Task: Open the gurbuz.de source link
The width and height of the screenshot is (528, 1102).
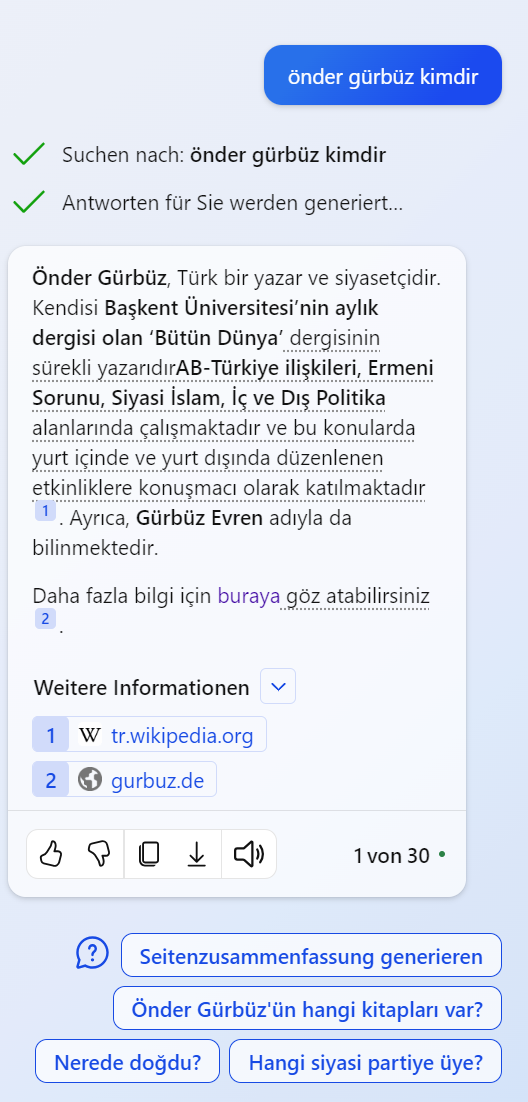Action: [157, 780]
